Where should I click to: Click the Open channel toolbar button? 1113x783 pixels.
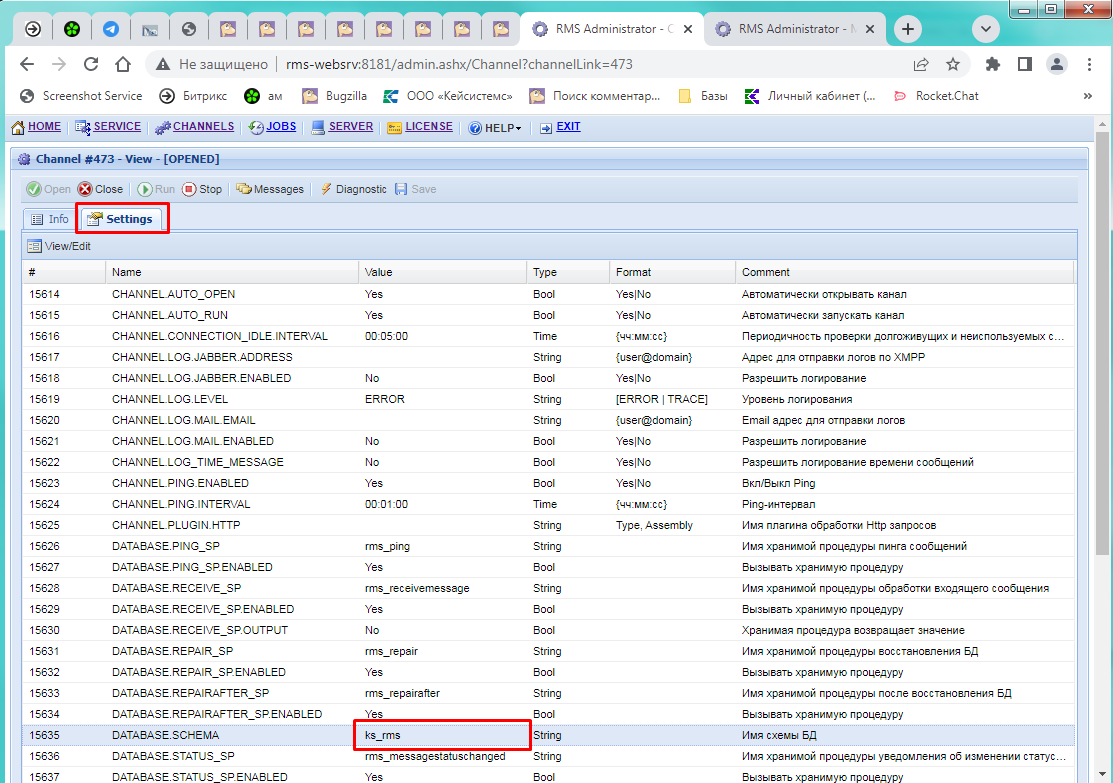pyautogui.click(x=48, y=189)
